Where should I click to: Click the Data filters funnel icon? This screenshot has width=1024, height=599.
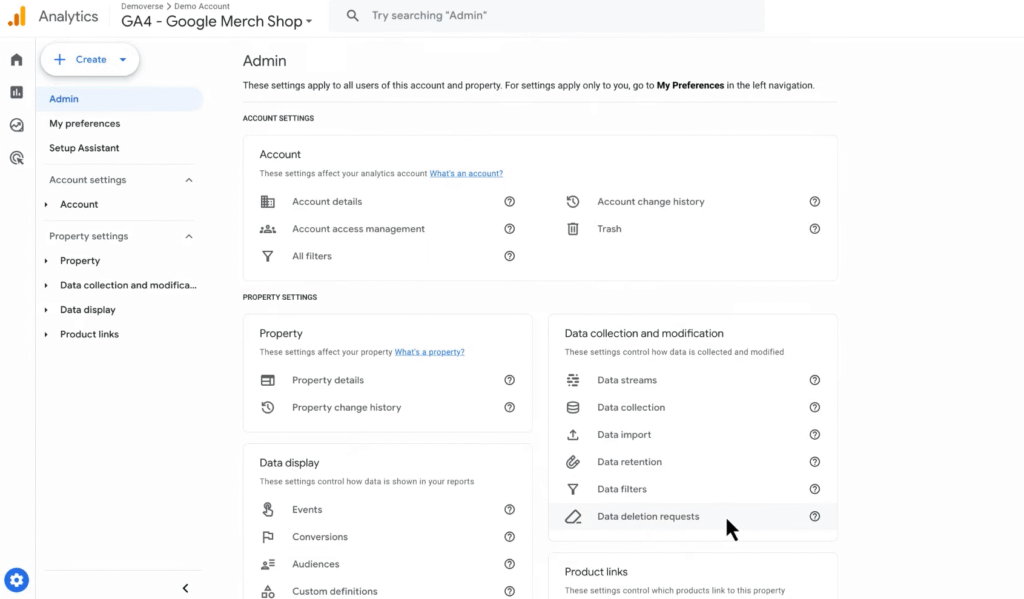point(573,489)
